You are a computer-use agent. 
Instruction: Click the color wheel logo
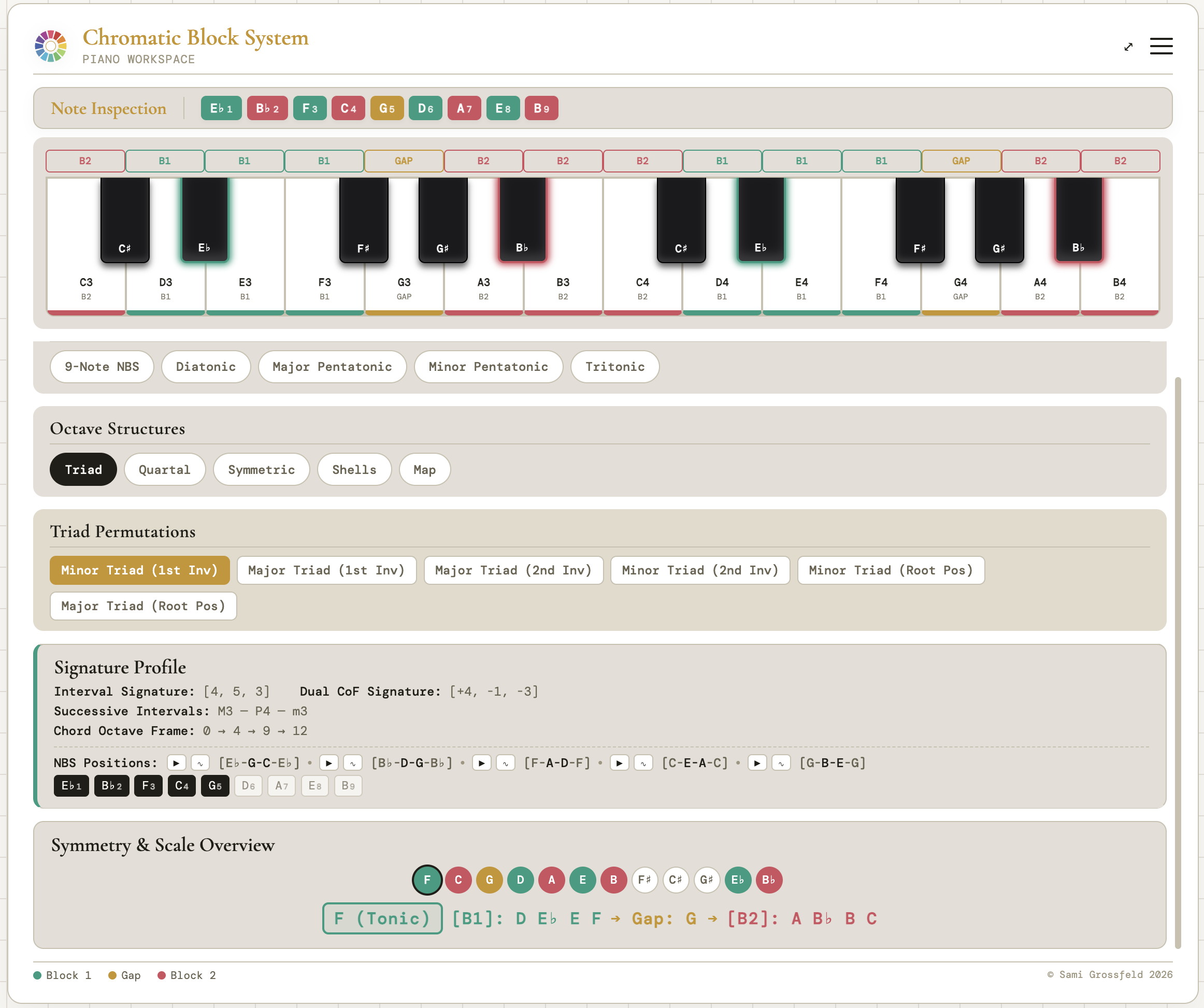50,46
